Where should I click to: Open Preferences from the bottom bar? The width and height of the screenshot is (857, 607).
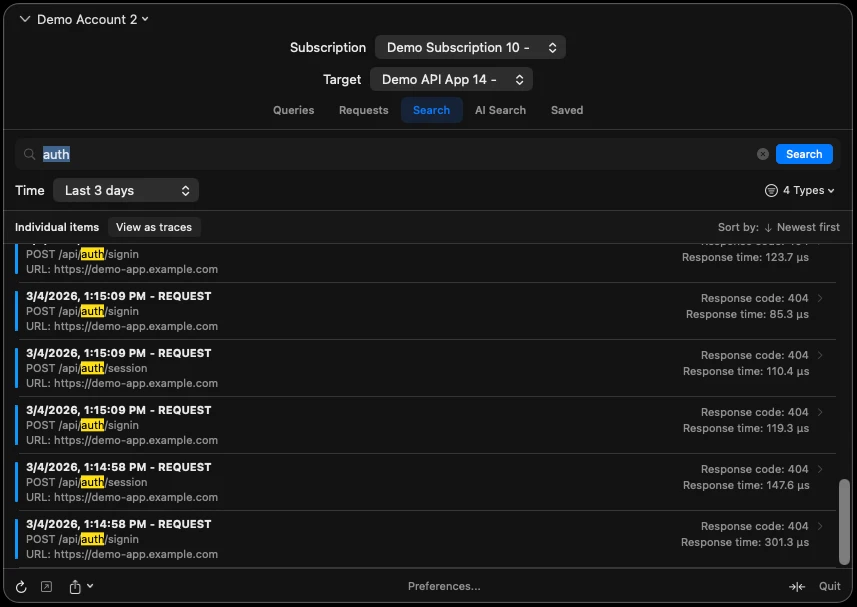pos(443,586)
